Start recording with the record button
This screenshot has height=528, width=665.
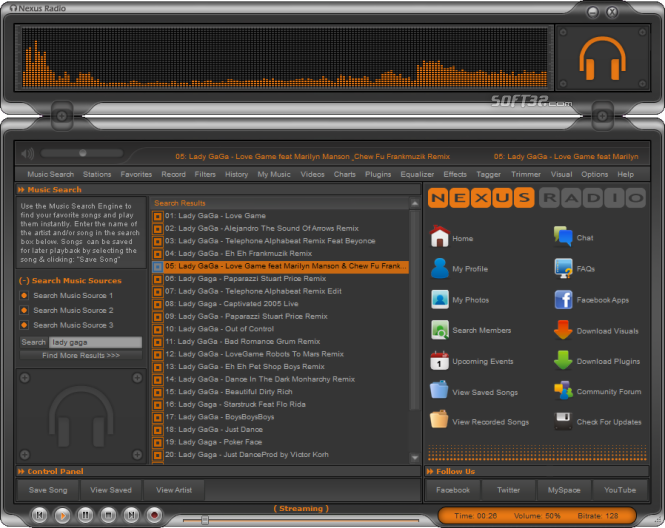[x=154, y=515]
